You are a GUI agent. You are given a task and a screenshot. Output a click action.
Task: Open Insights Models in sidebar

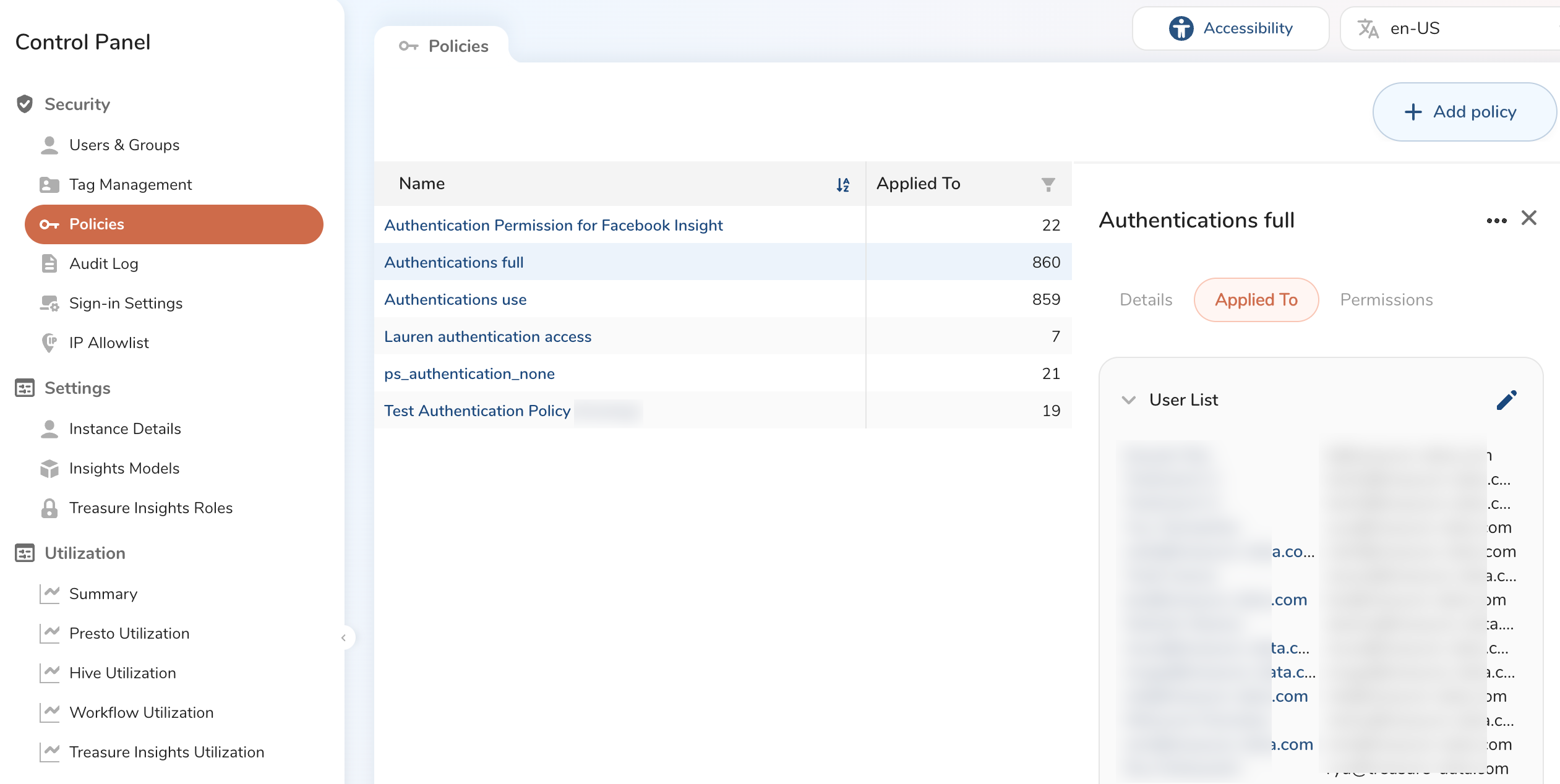pyautogui.click(x=124, y=468)
